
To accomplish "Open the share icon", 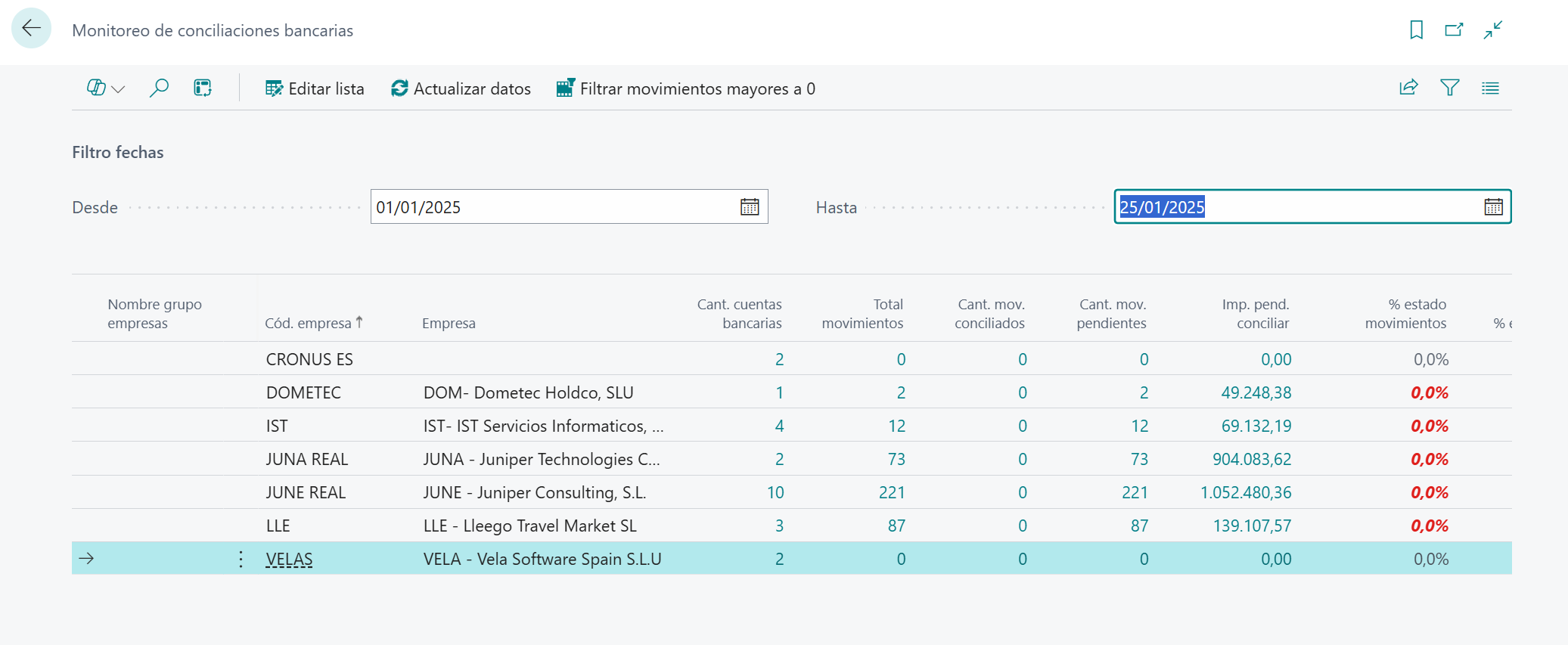I will tap(1408, 88).
